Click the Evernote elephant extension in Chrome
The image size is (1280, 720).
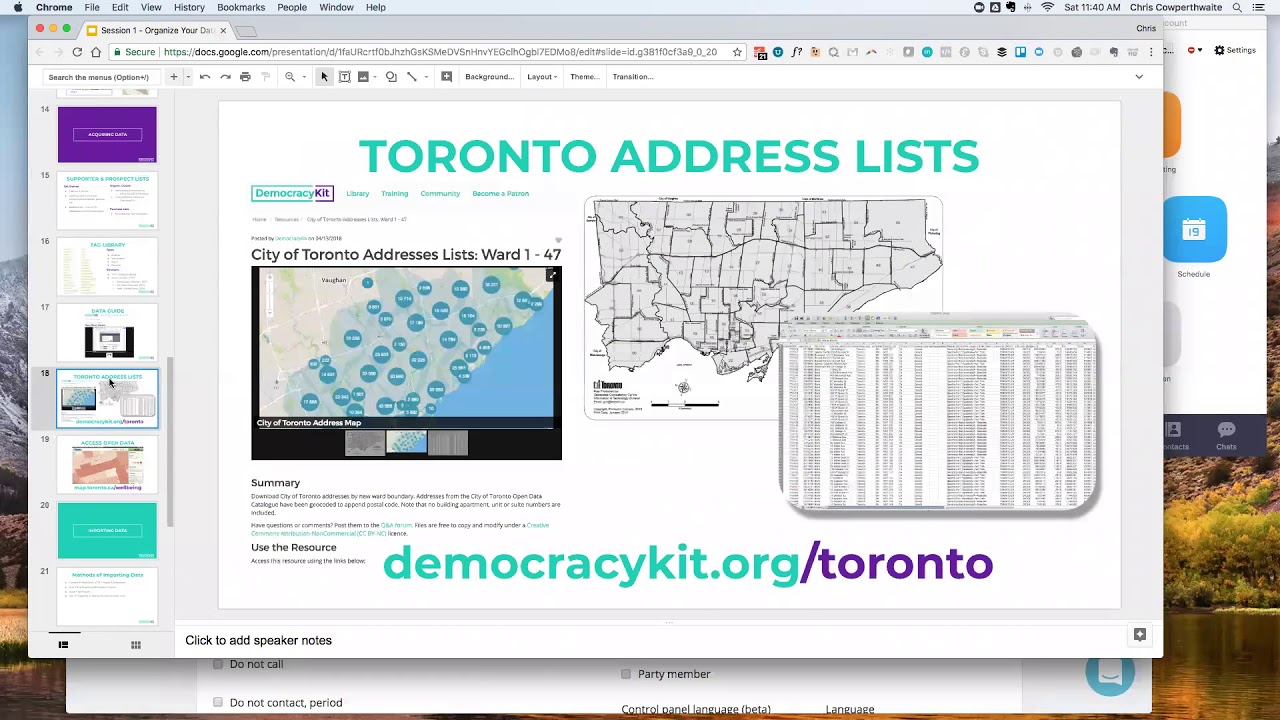point(1114,52)
